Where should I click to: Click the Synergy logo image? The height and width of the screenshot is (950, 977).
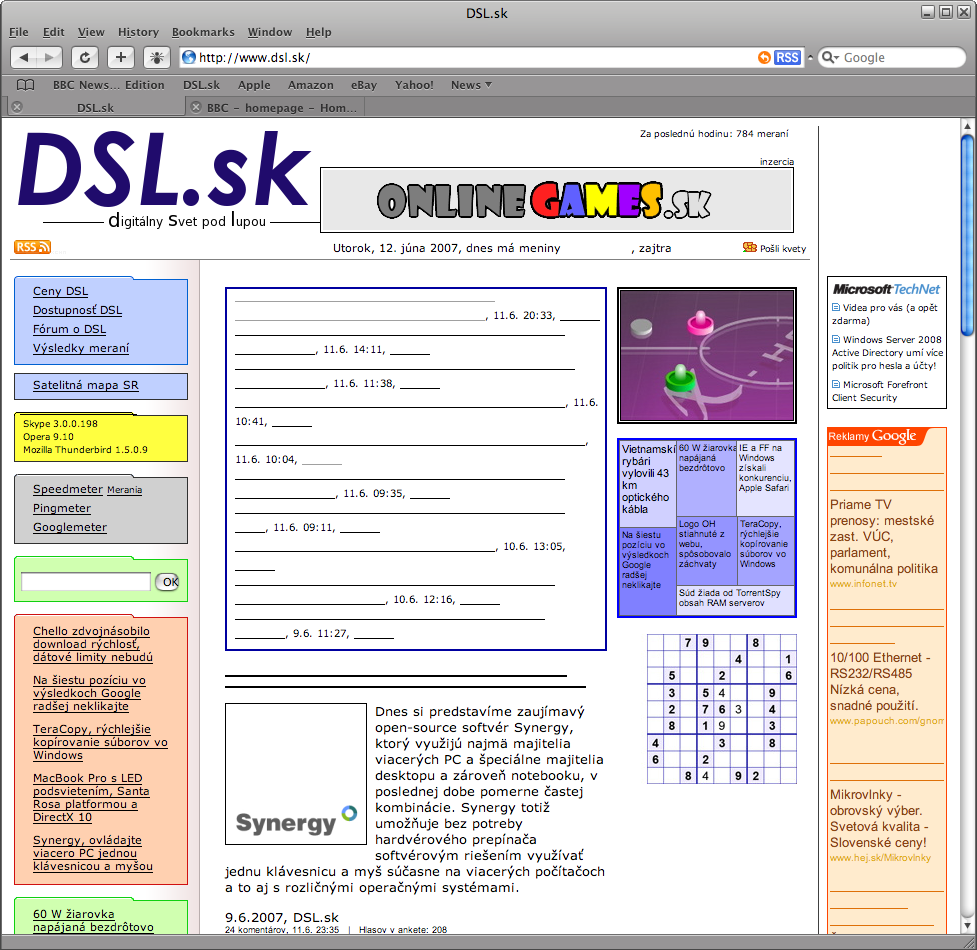click(x=295, y=774)
